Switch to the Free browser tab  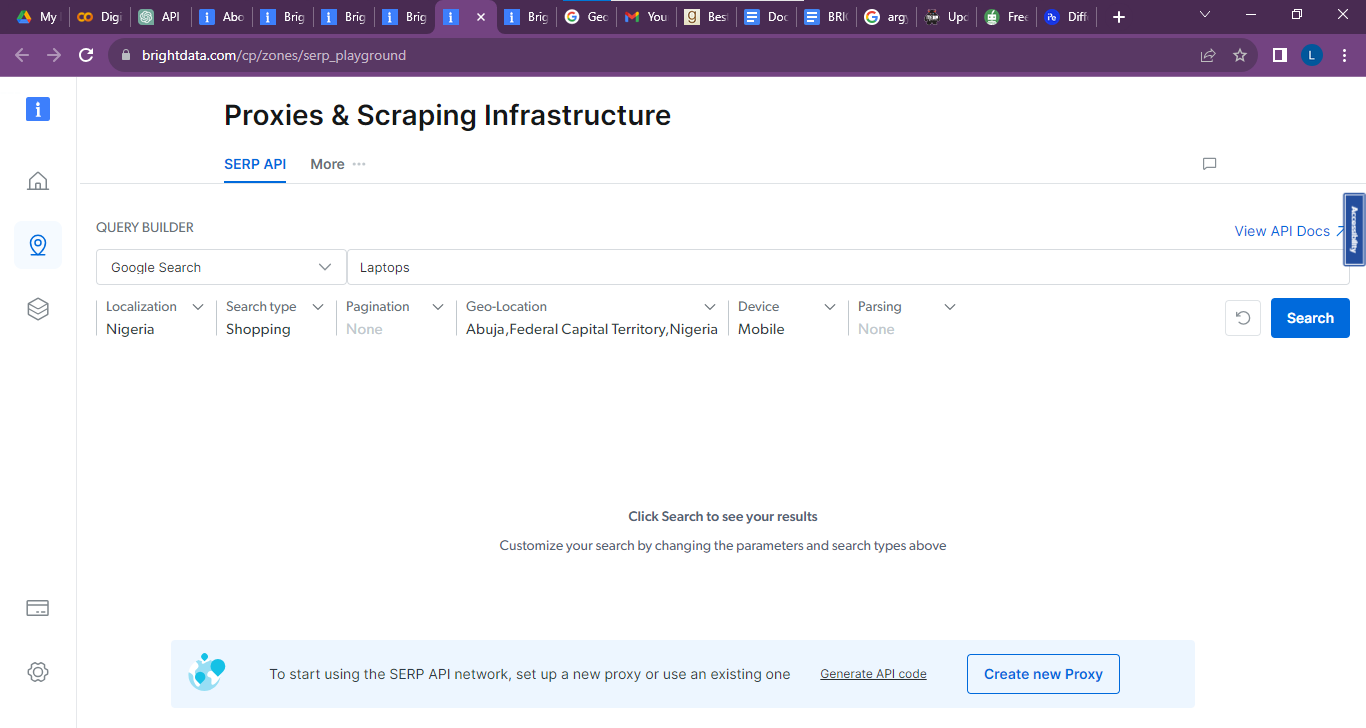click(x=1006, y=17)
